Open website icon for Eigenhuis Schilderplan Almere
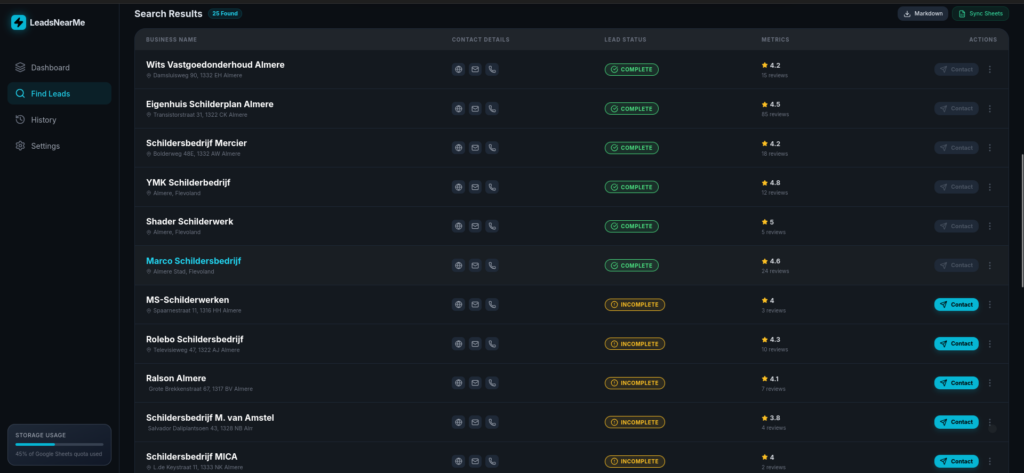This screenshot has height=473, width=1024. coord(458,108)
